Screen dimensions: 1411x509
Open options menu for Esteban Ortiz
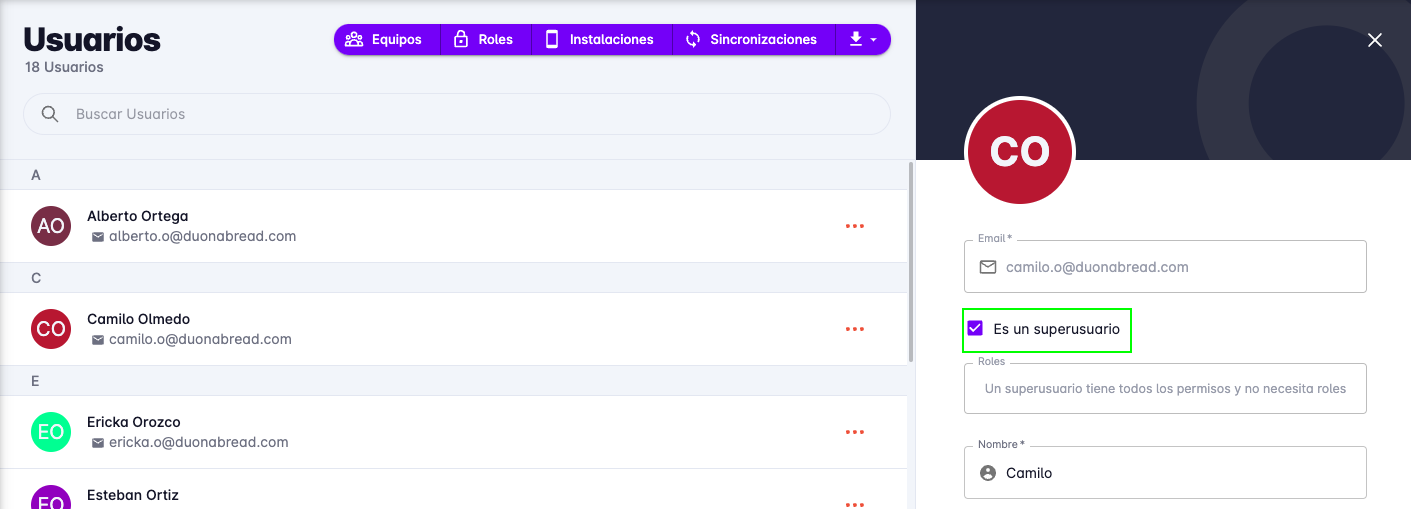[854, 503]
